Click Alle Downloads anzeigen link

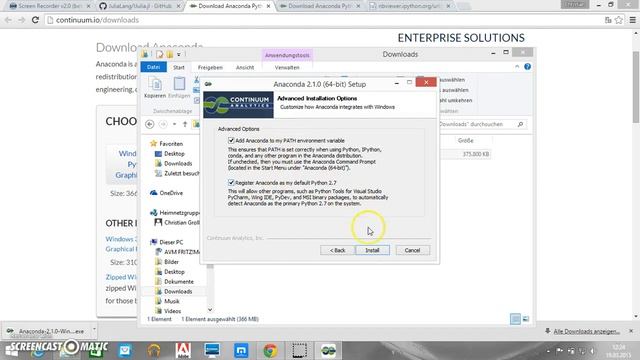coord(587,331)
